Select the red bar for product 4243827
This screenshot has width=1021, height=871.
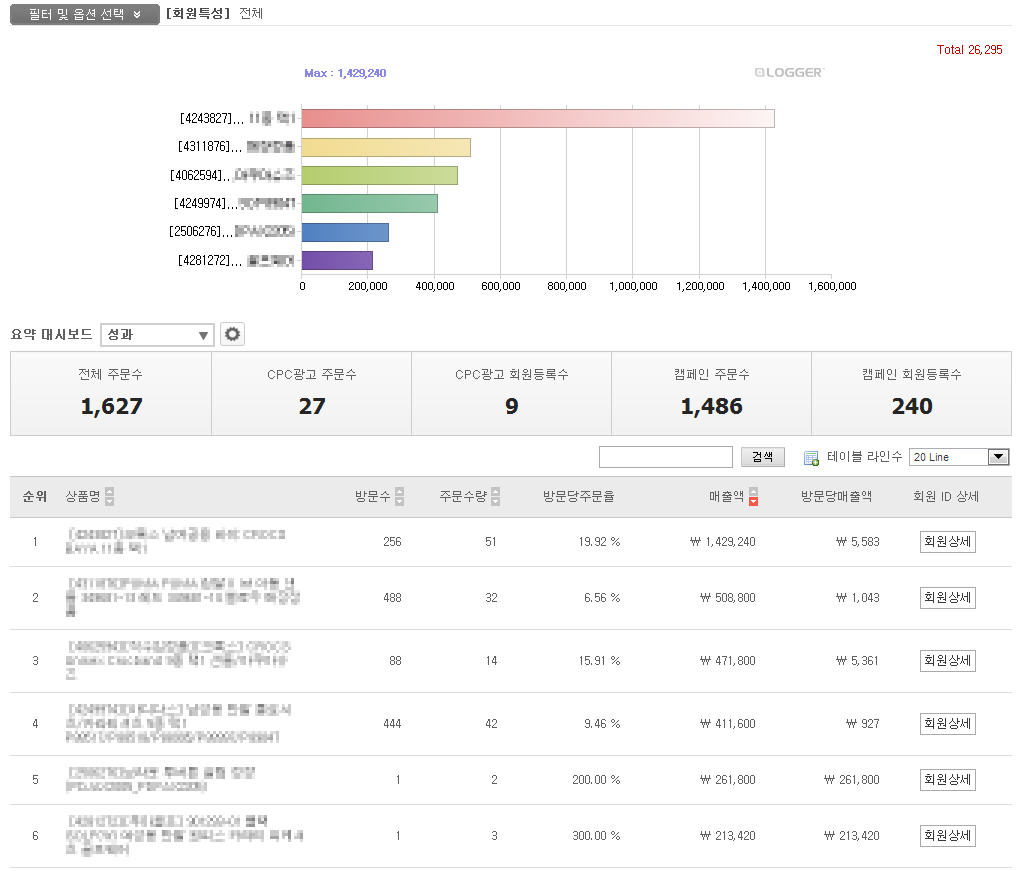point(537,118)
